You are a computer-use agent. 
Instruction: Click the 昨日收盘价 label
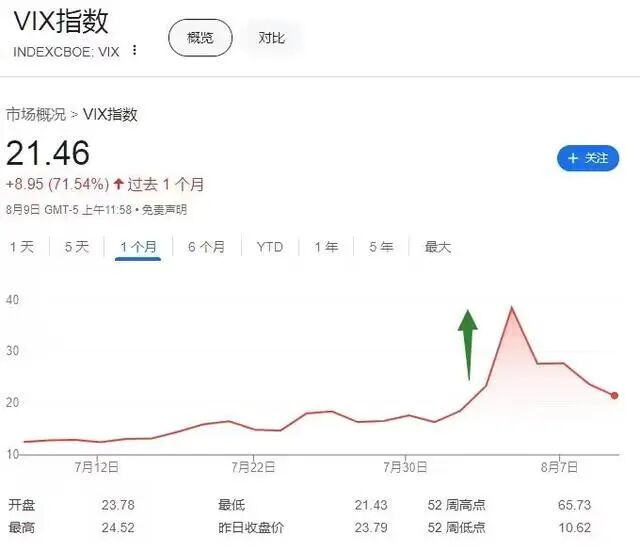(251, 527)
